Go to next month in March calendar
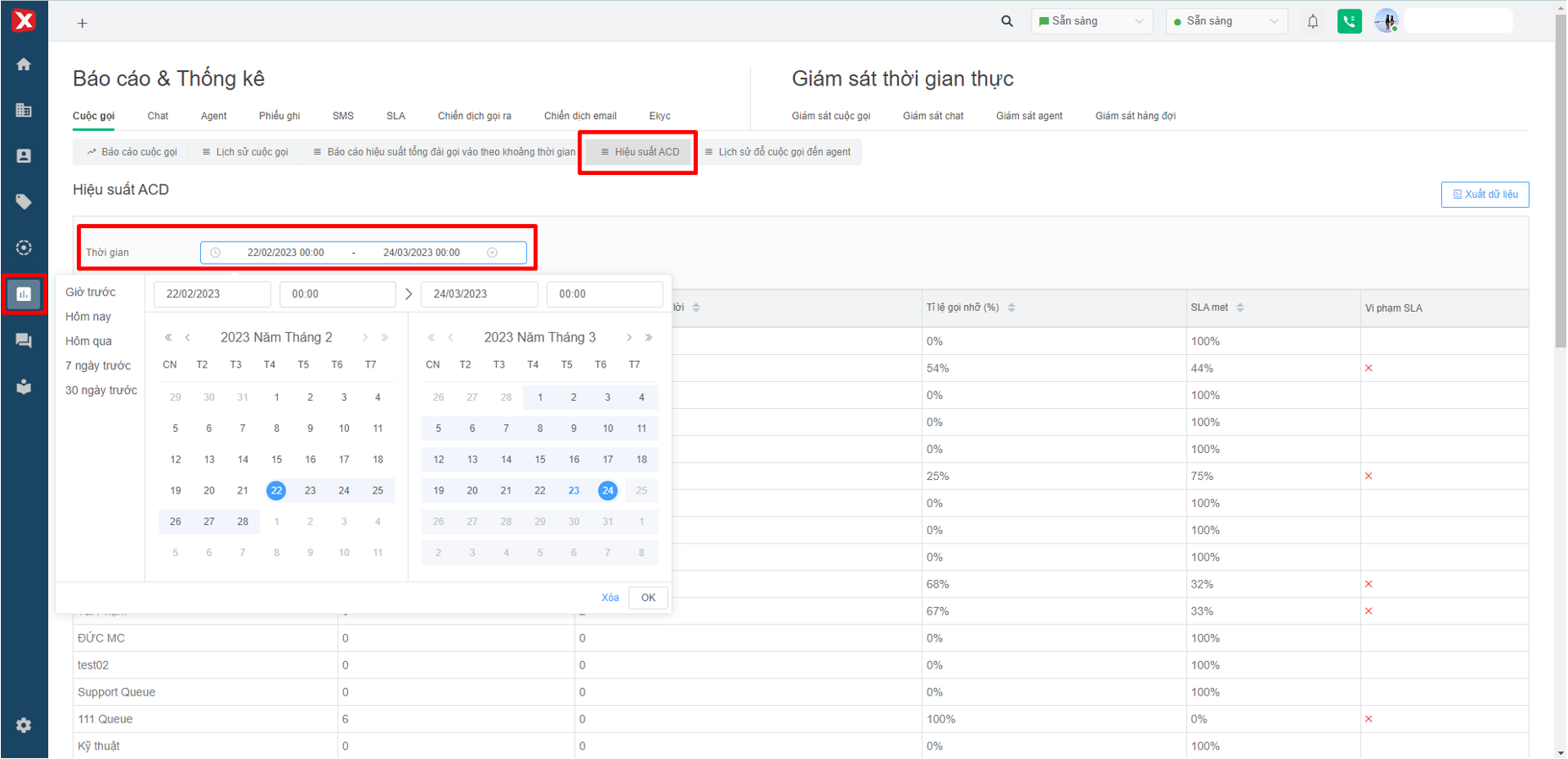This screenshot has width=1568, height=759. click(629, 337)
